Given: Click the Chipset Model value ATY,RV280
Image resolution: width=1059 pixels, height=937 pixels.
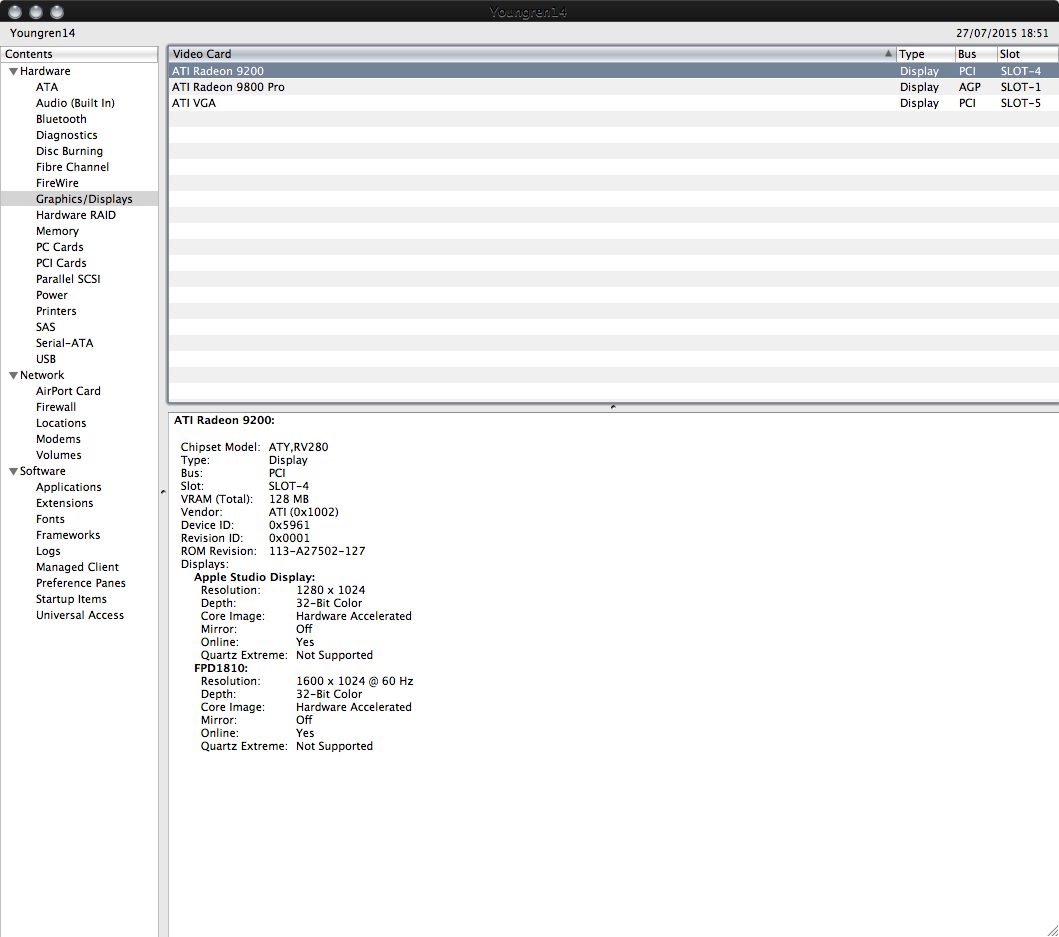Looking at the screenshot, I should [299, 447].
